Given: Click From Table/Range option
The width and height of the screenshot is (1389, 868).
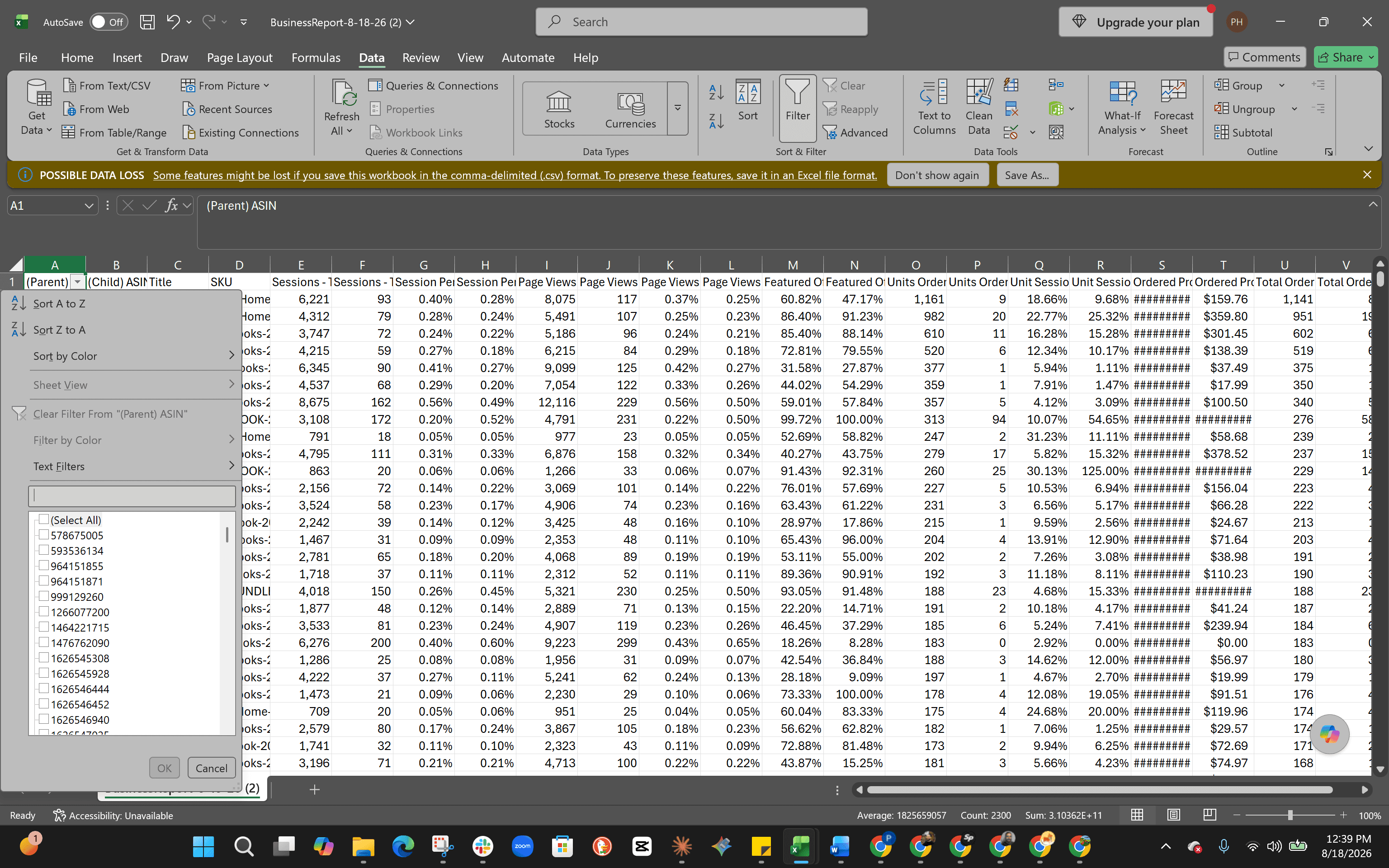Looking at the screenshot, I should (114, 132).
